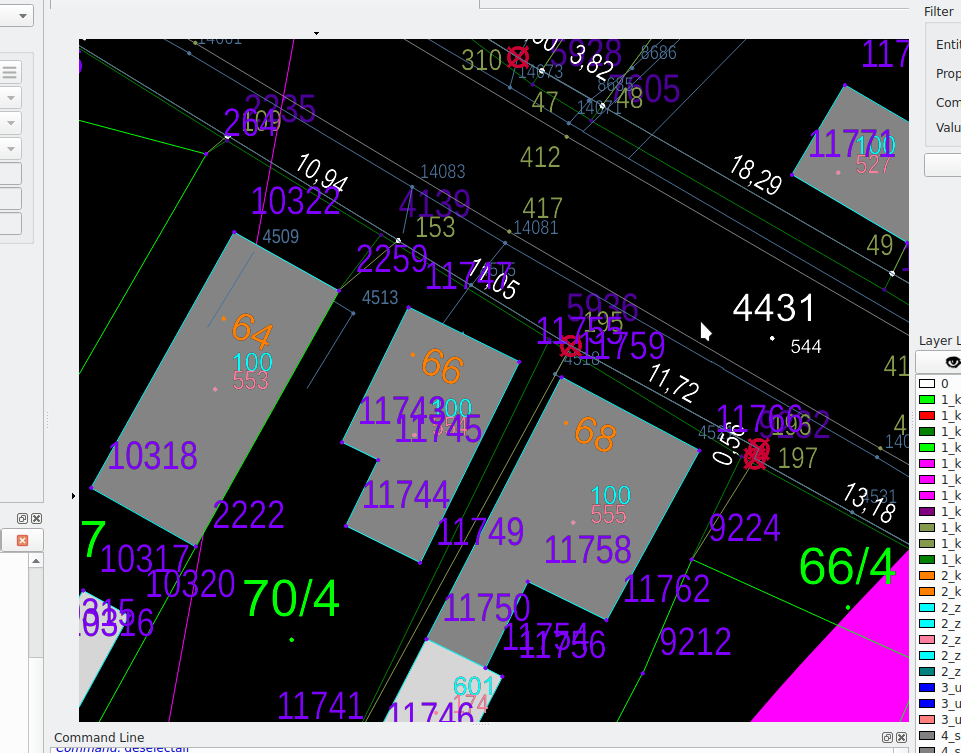Float the Command Line panel

[886, 738]
